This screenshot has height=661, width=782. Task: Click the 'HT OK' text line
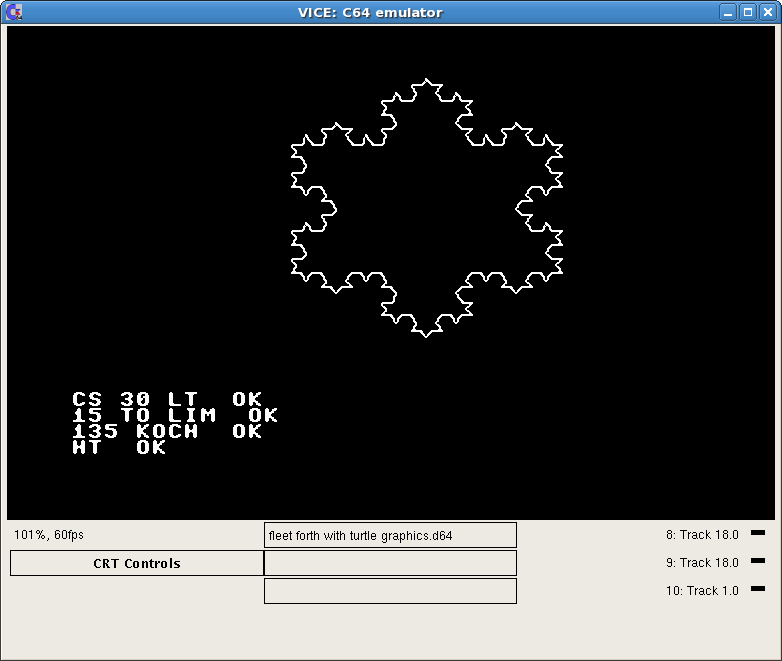pos(119,448)
